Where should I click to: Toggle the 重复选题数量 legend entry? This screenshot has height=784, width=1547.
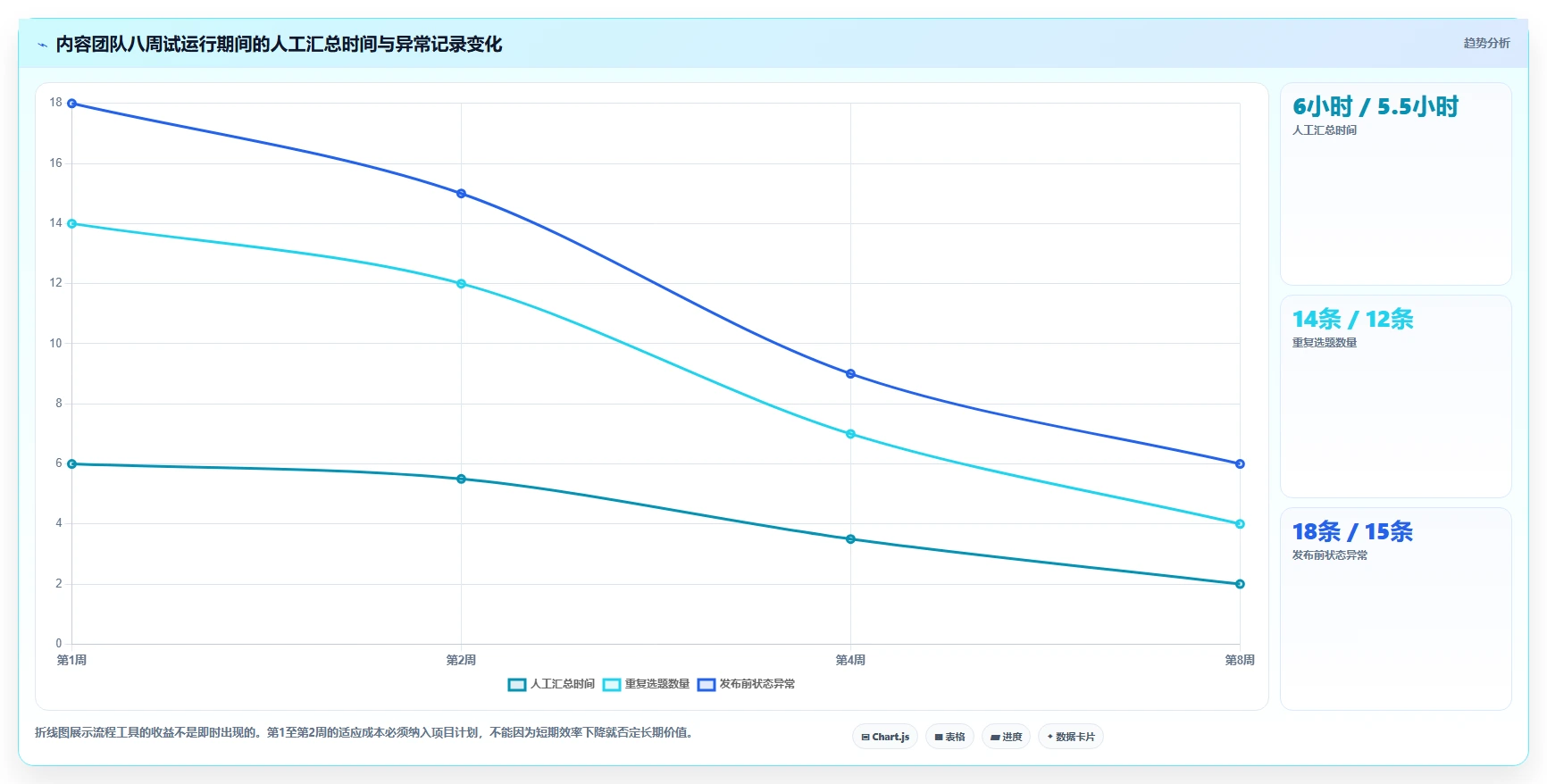pyautogui.click(x=646, y=684)
